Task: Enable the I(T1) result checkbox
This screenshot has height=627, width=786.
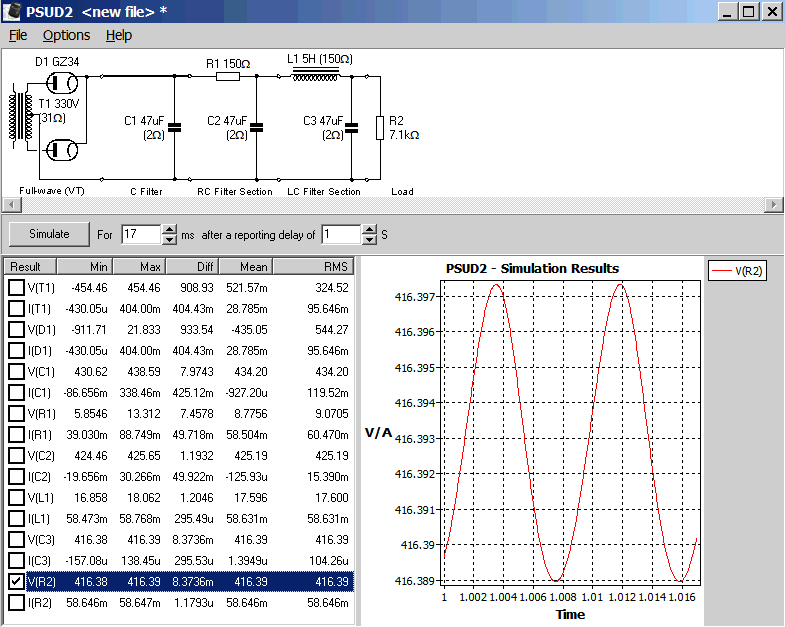Action: click(x=16, y=309)
